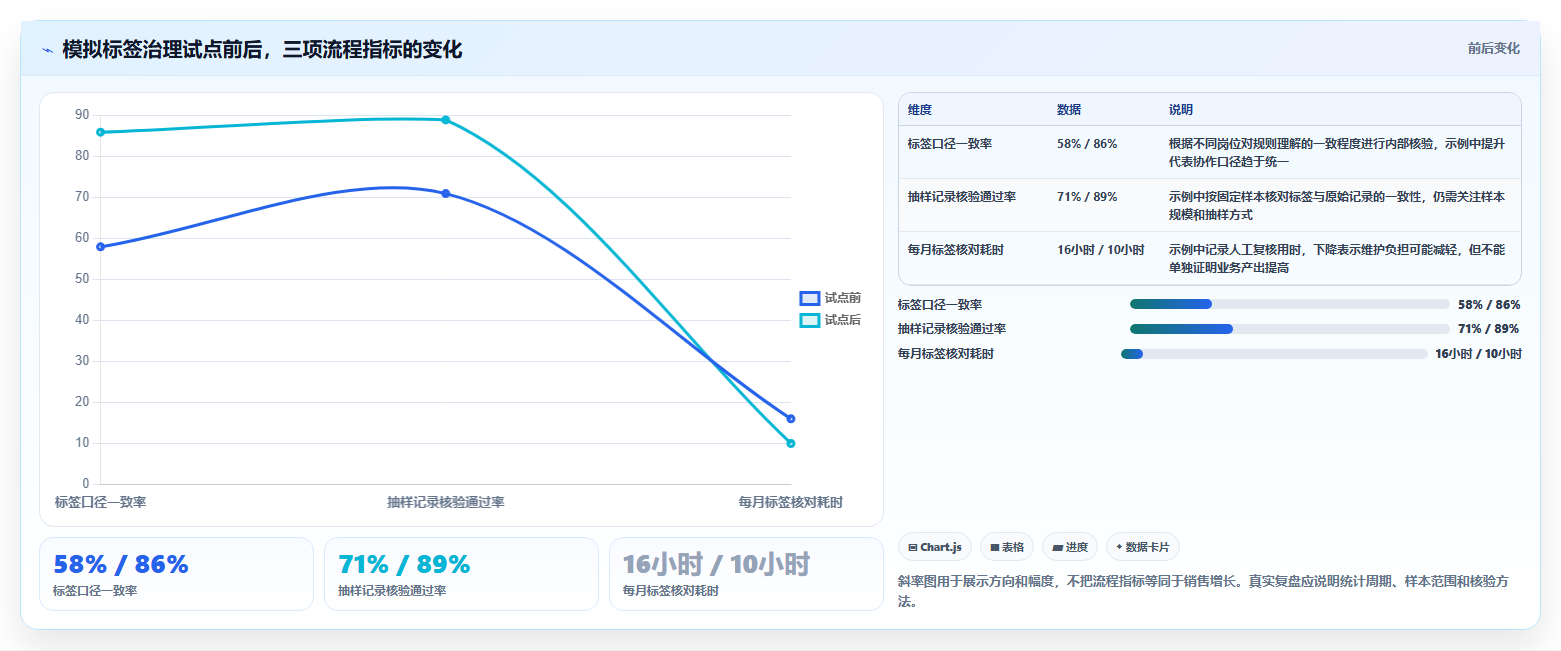
Task: Open the 16小时 / 10小时 summary card
Action: [x=746, y=574]
